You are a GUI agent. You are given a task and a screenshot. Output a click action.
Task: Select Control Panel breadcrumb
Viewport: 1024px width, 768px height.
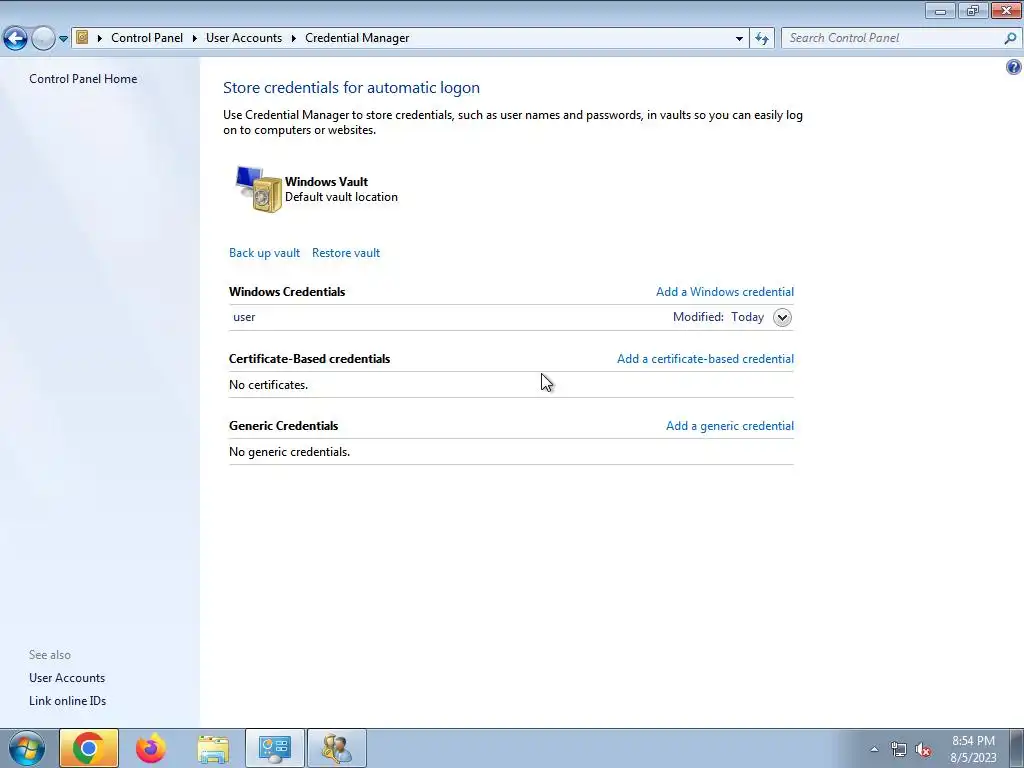click(x=147, y=38)
